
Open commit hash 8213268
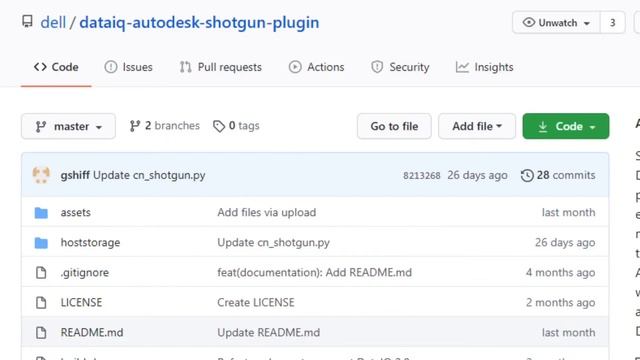coord(422,176)
